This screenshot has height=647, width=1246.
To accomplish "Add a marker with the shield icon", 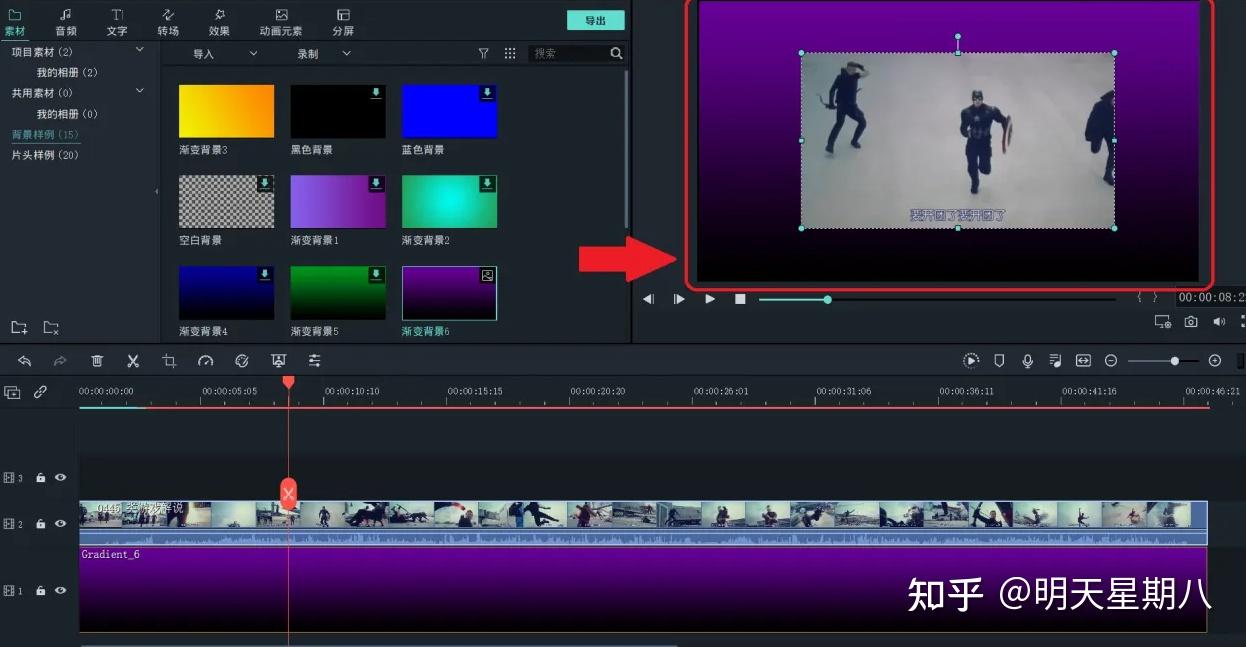I will point(999,361).
